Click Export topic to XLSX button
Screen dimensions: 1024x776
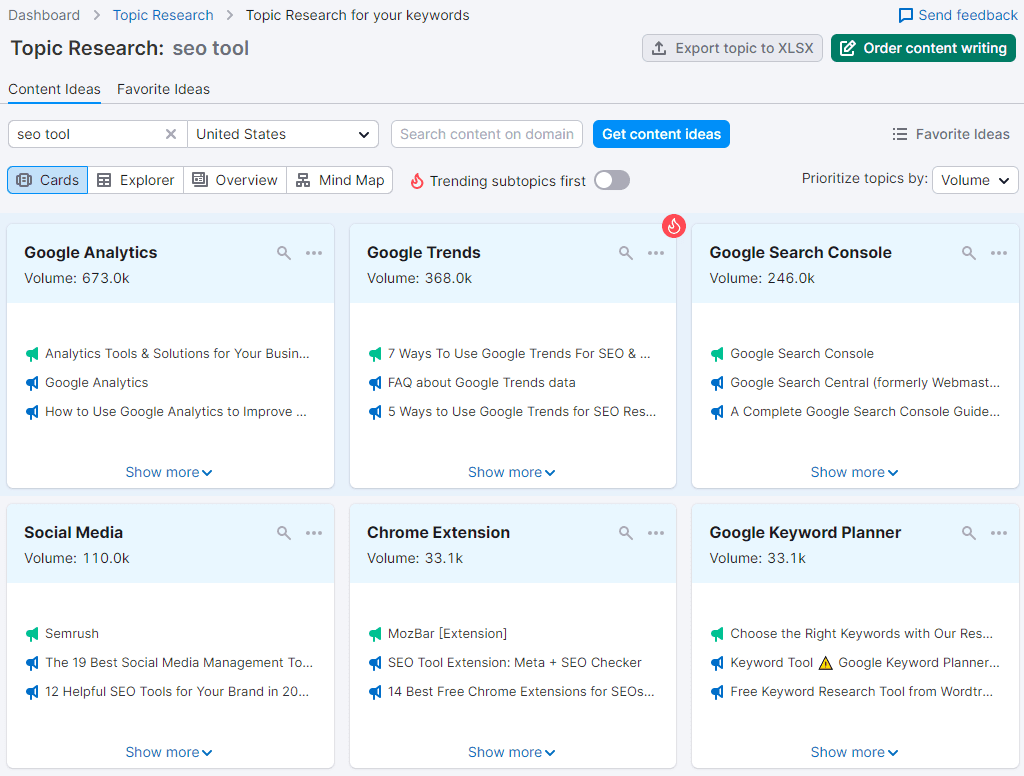pyautogui.click(x=732, y=48)
